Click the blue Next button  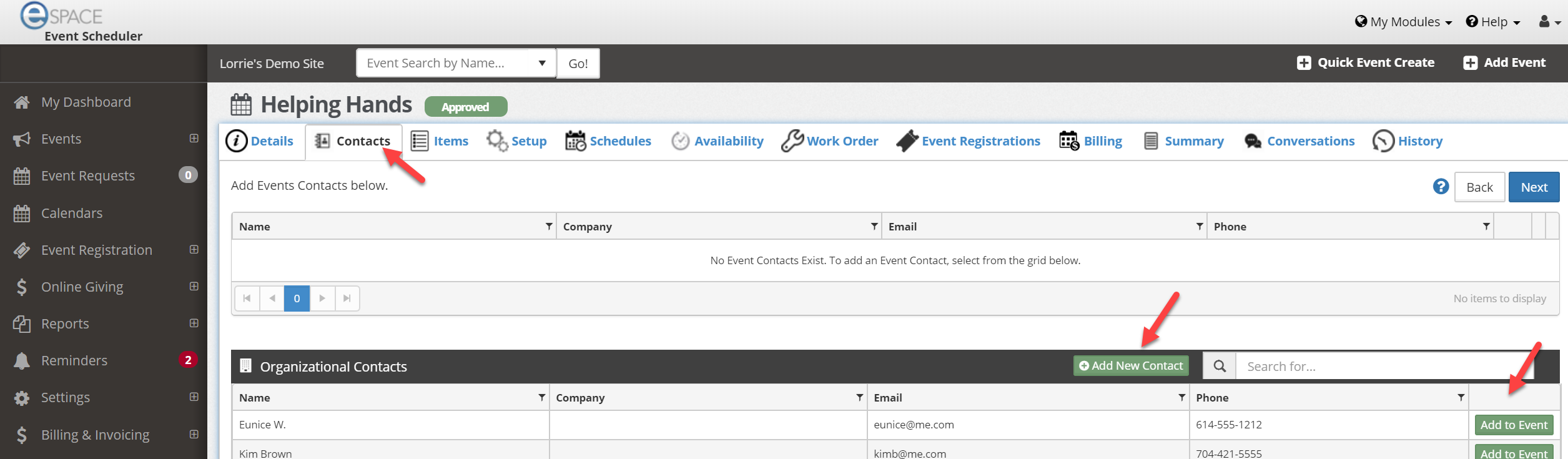(1534, 187)
